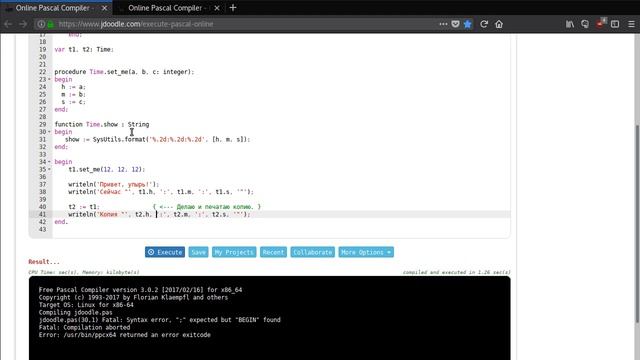Close the first Online Pascal Compiler tab
The image size is (640, 360).
104,8
